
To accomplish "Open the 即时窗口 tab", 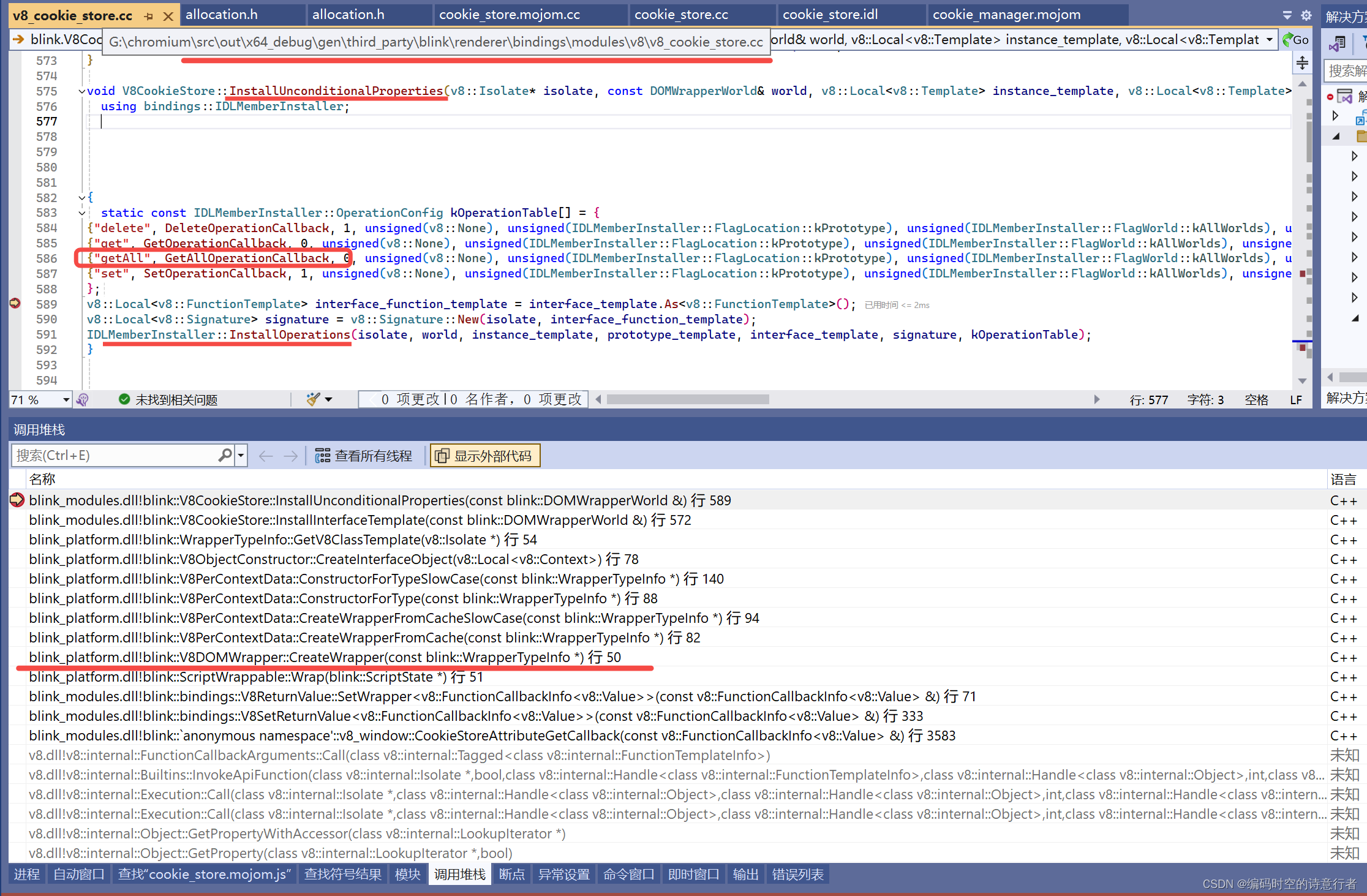I will [694, 875].
